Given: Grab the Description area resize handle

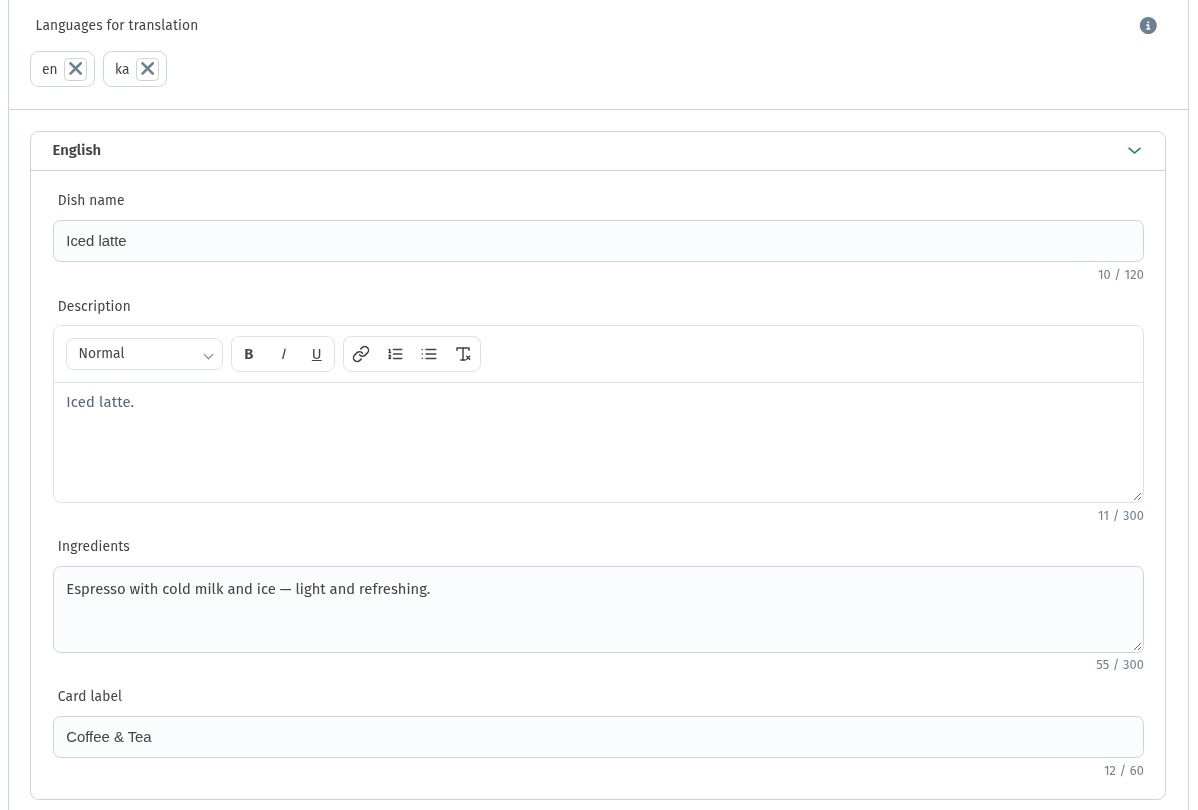Looking at the screenshot, I should [1137, 496].
